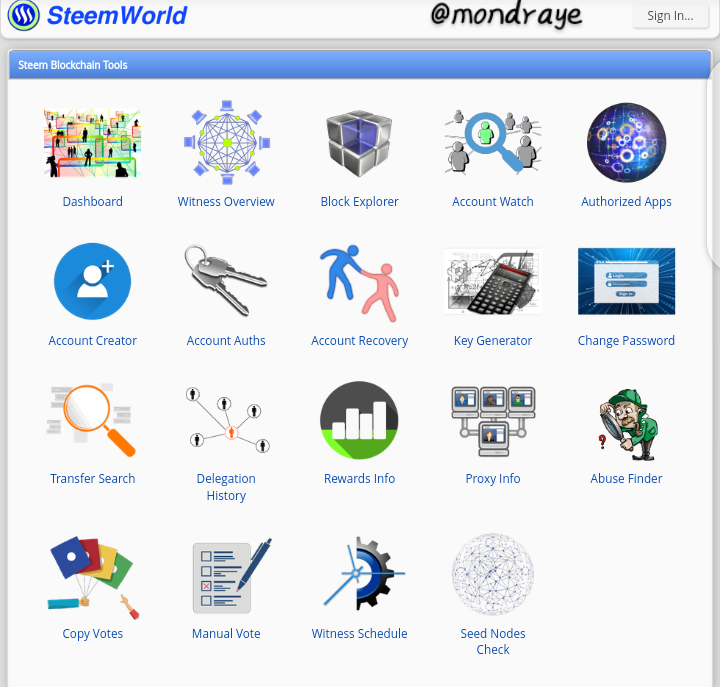
Task: Click the Witness Schedule gear clock icon
Action: 364,574
